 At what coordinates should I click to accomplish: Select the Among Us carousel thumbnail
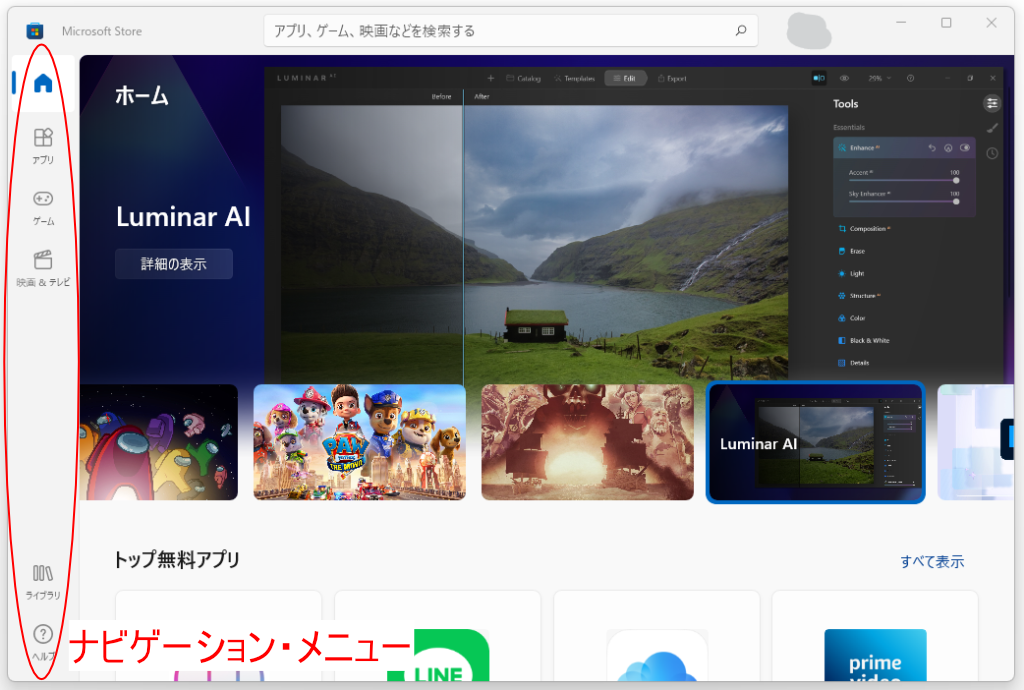(159, 442)
